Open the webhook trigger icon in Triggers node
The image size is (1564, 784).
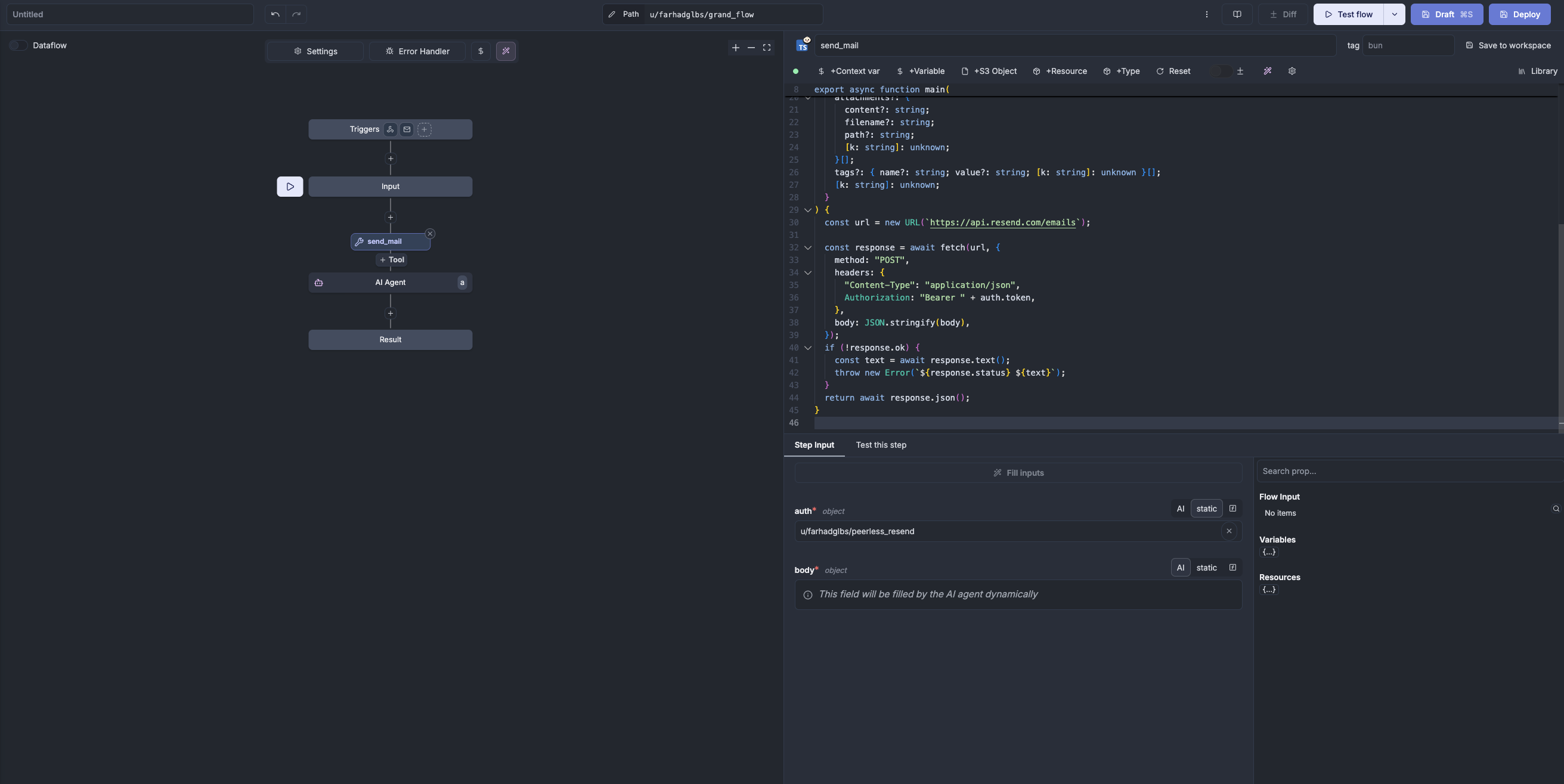click(x=391, y=129)
